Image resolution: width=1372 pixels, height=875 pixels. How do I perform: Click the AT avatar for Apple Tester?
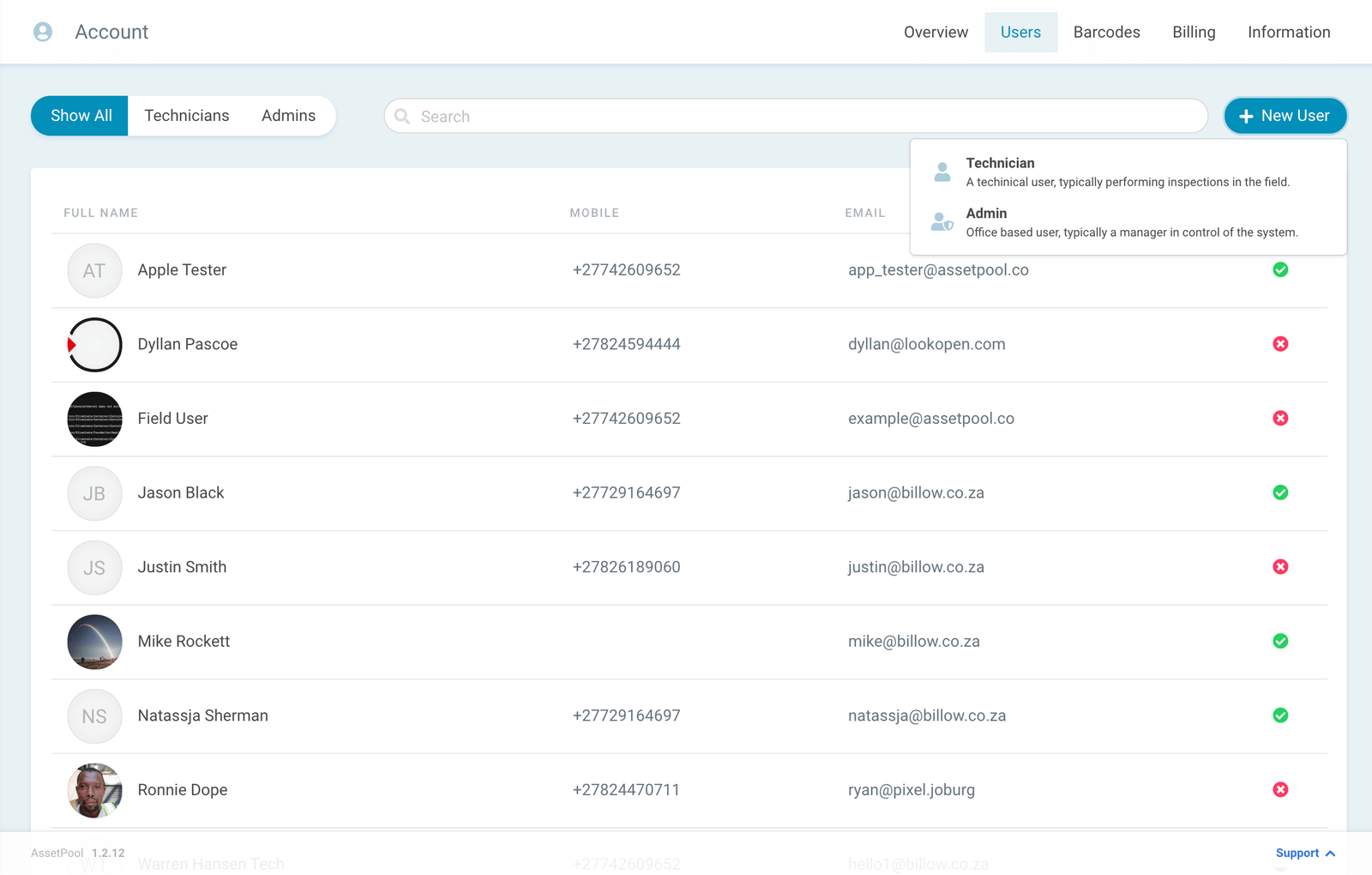point(94,270)
